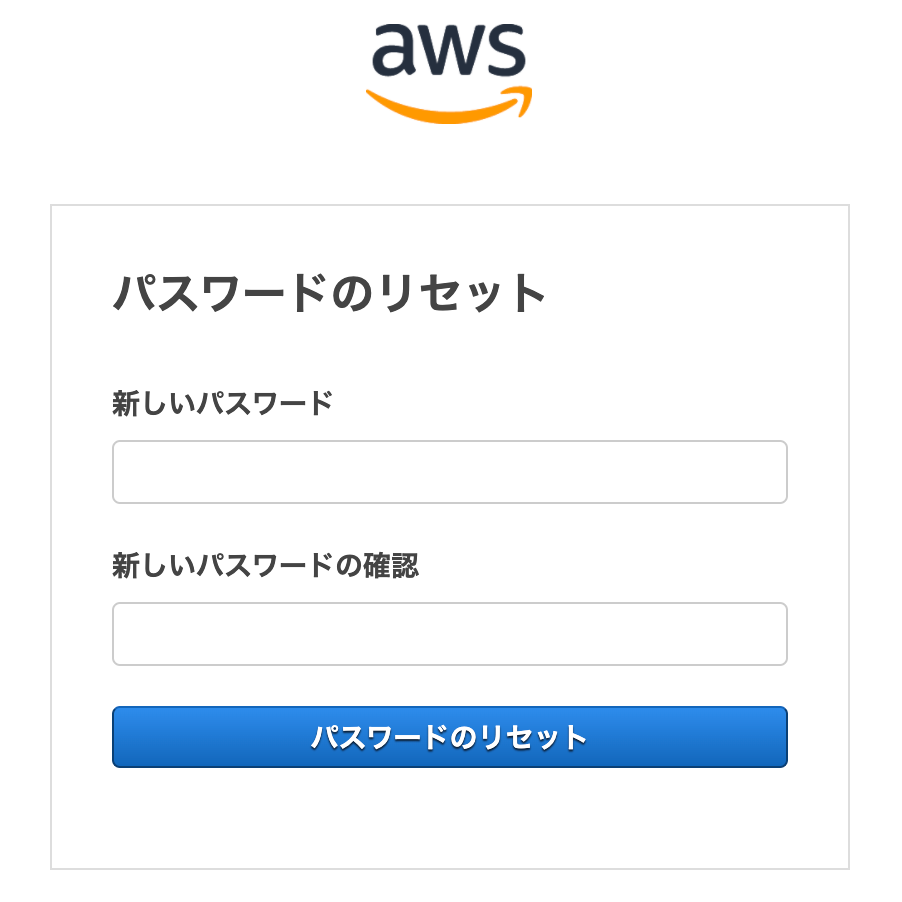This screenshot has width=902, height=902.
Task: Focus the 新しいパスワードの確認 input field
Action: [450, 634]
